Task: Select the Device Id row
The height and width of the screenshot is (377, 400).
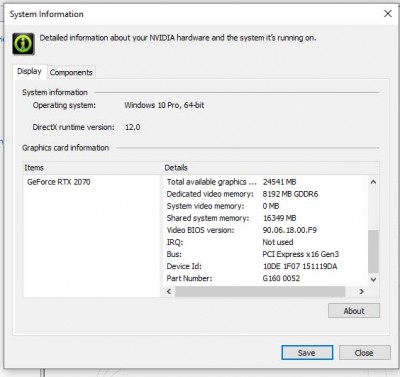Action: [x=252, y=266]
